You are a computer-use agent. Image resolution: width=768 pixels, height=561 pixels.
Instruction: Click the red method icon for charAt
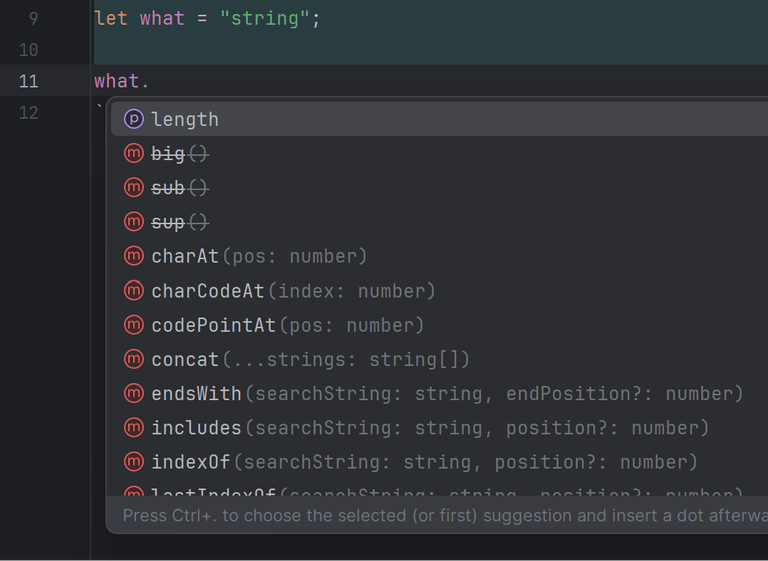[x=134, y=256]
